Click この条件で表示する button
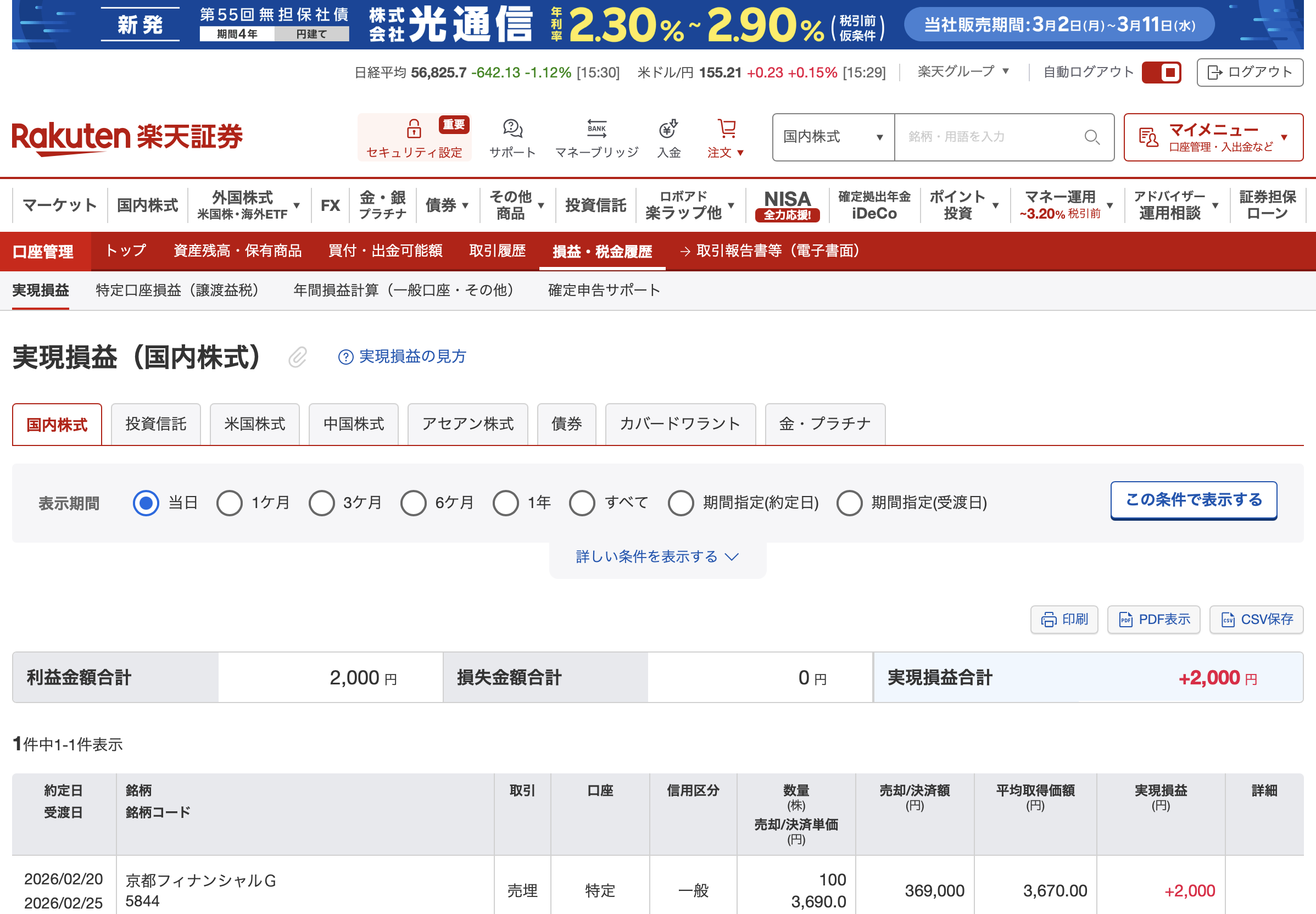1316x914 pixels. pyautogui.click(x=1193, y=500)
